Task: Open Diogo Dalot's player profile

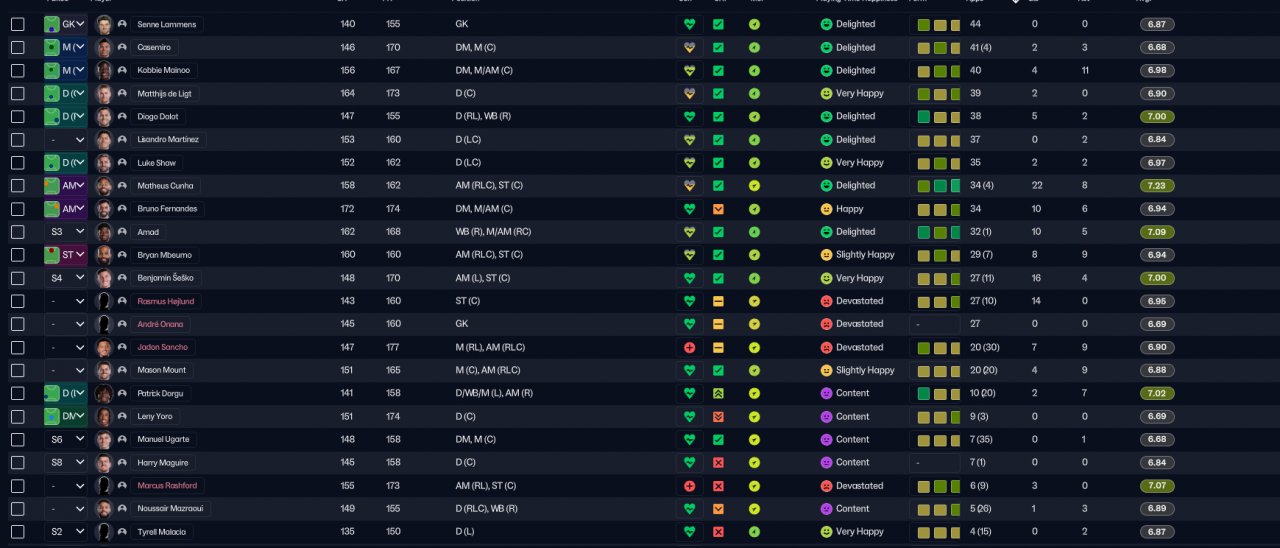Action: click(158, 116)
